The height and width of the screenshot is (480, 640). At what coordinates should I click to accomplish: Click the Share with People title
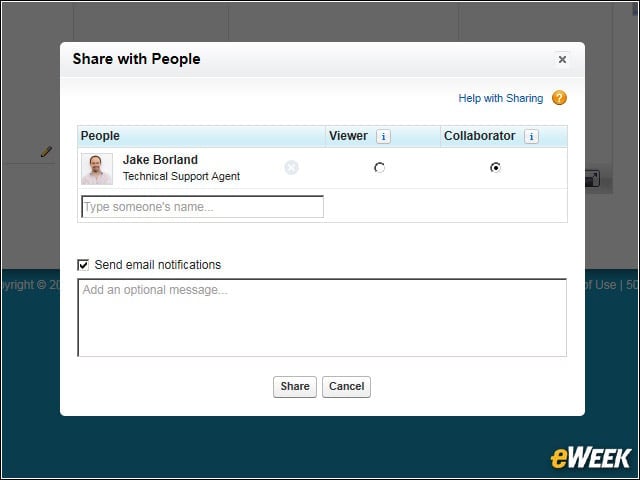[x=136, y=59]
